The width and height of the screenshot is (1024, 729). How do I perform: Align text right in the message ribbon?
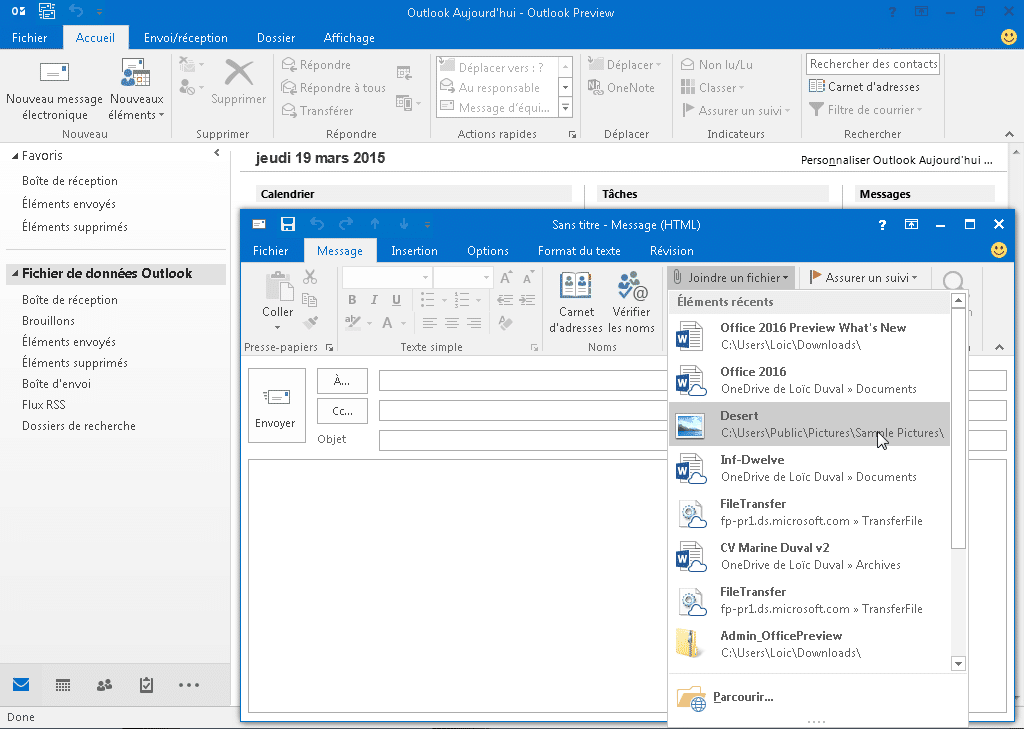(x=474, y=323)
